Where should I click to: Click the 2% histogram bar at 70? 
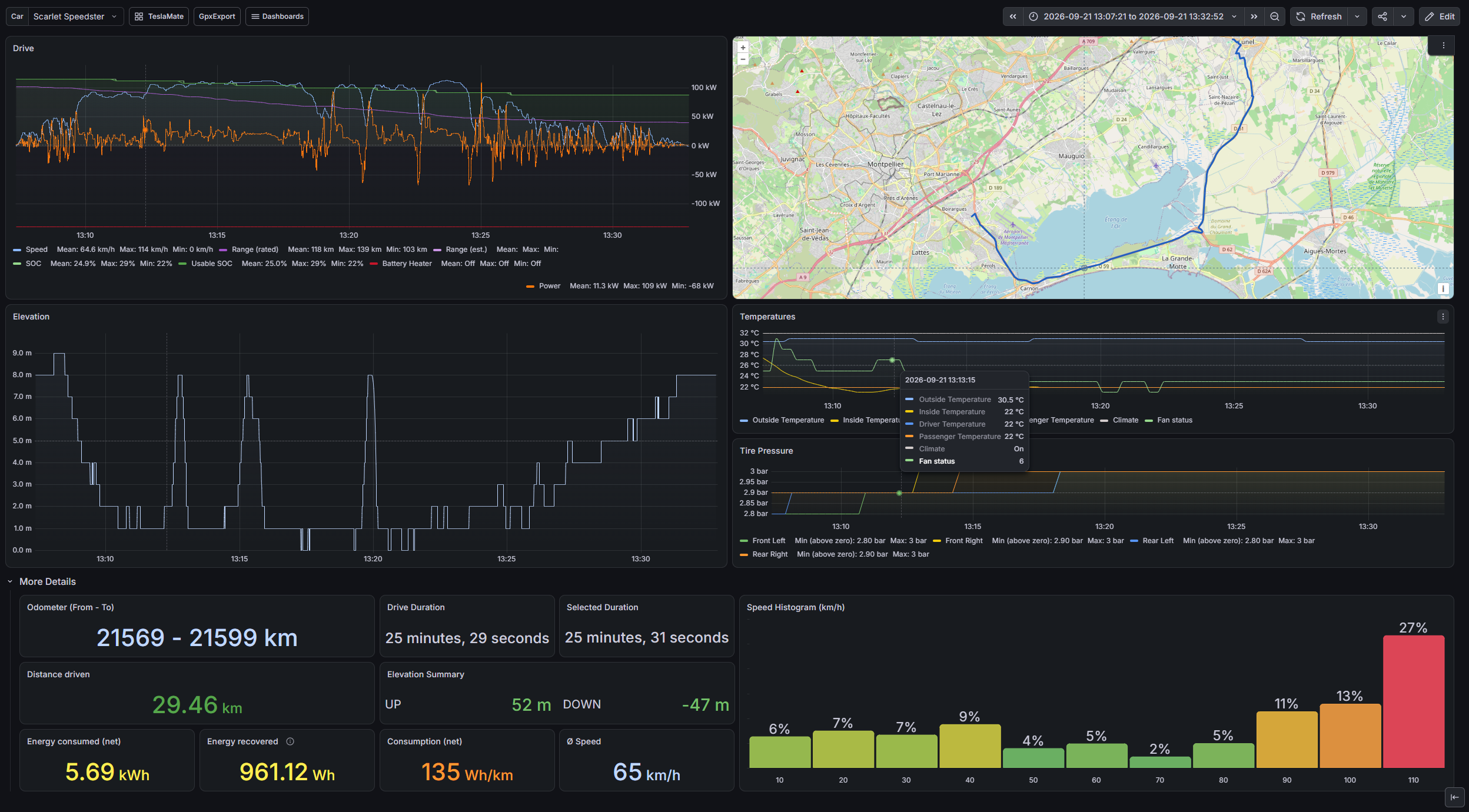pyautogui.click(x=1160, y=763)
